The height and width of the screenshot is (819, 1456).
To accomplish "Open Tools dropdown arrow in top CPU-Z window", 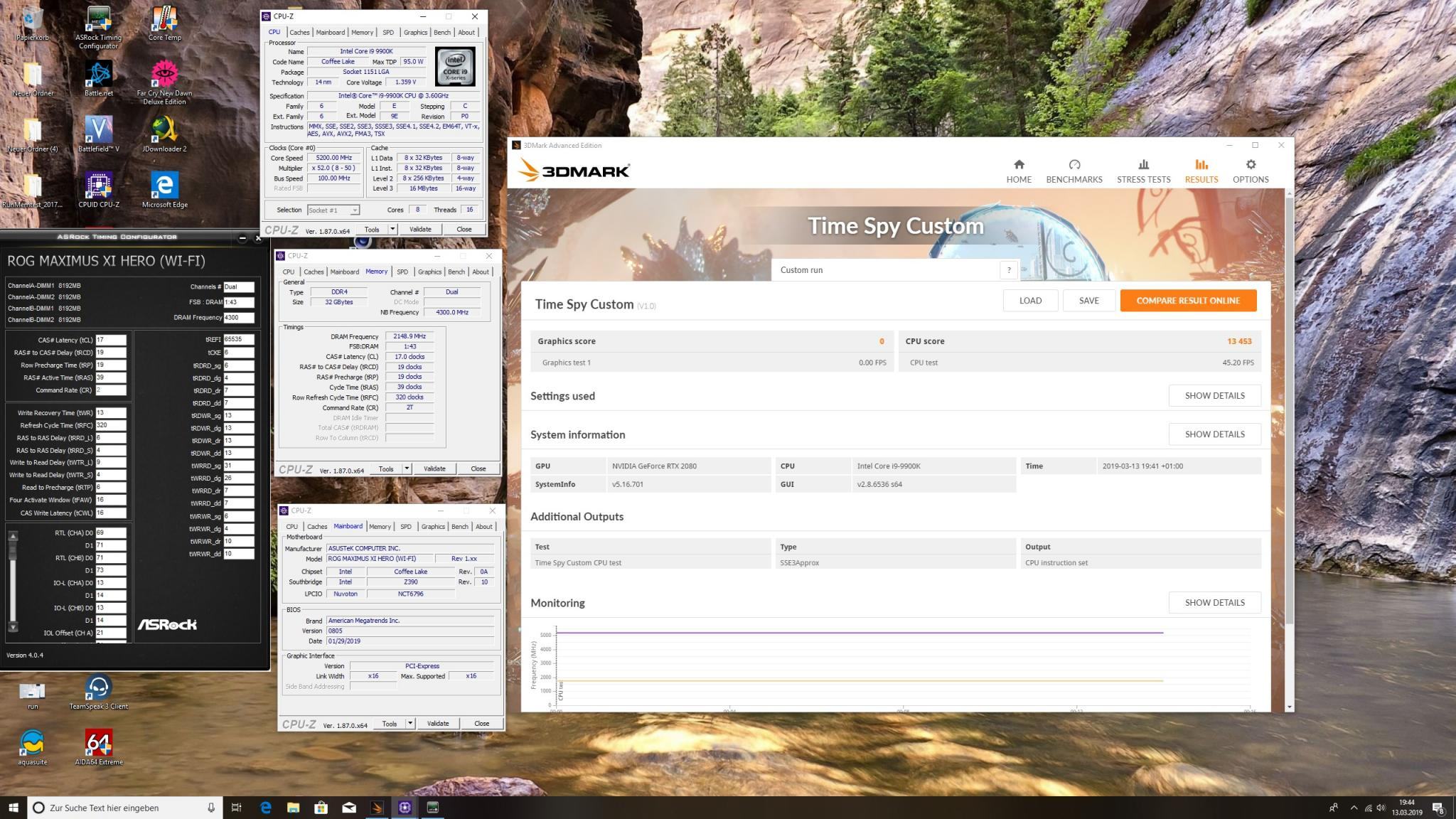I will point(392,229).
